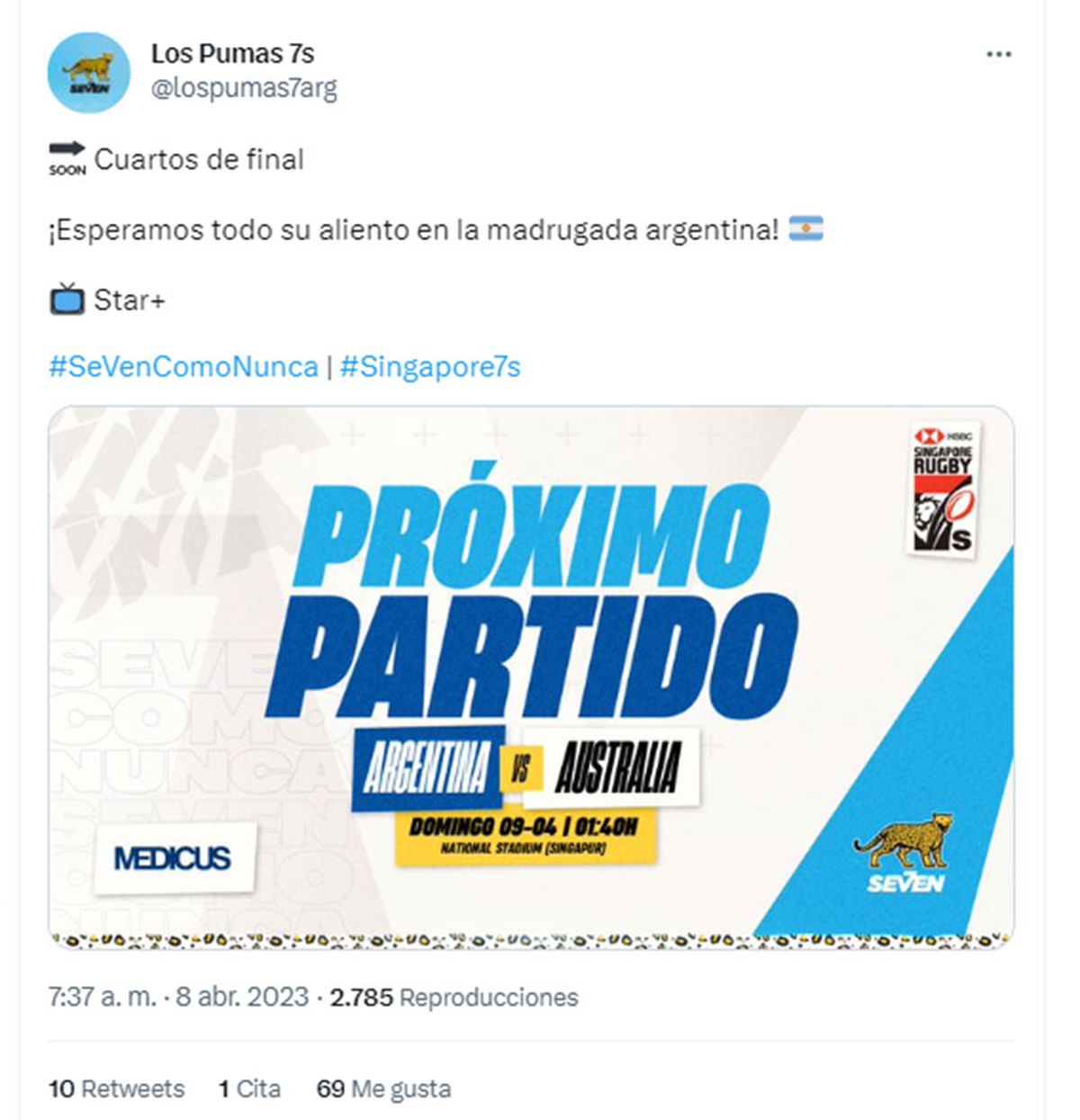The image size is (1080, 1120).
Task: Click the Pumas Seven jaguar logo
Action: (x=904, y=851)
